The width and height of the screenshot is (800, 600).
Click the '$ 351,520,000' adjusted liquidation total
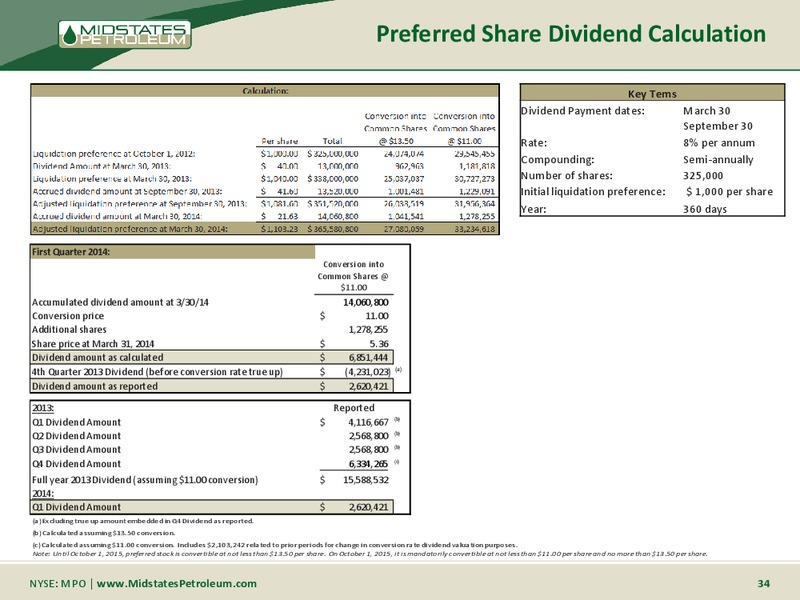tap(333, 204)
